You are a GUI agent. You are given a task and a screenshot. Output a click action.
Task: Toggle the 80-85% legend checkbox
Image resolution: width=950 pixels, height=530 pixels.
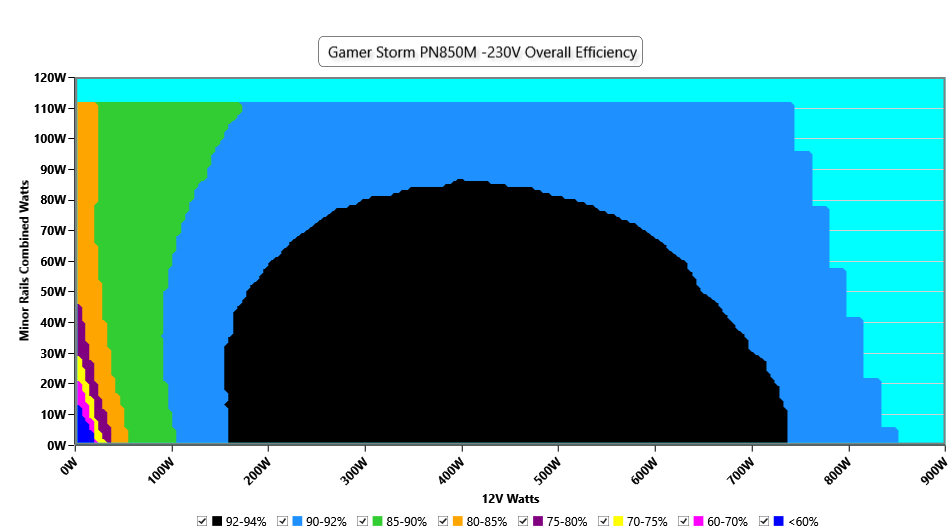[x=443, y=521]
